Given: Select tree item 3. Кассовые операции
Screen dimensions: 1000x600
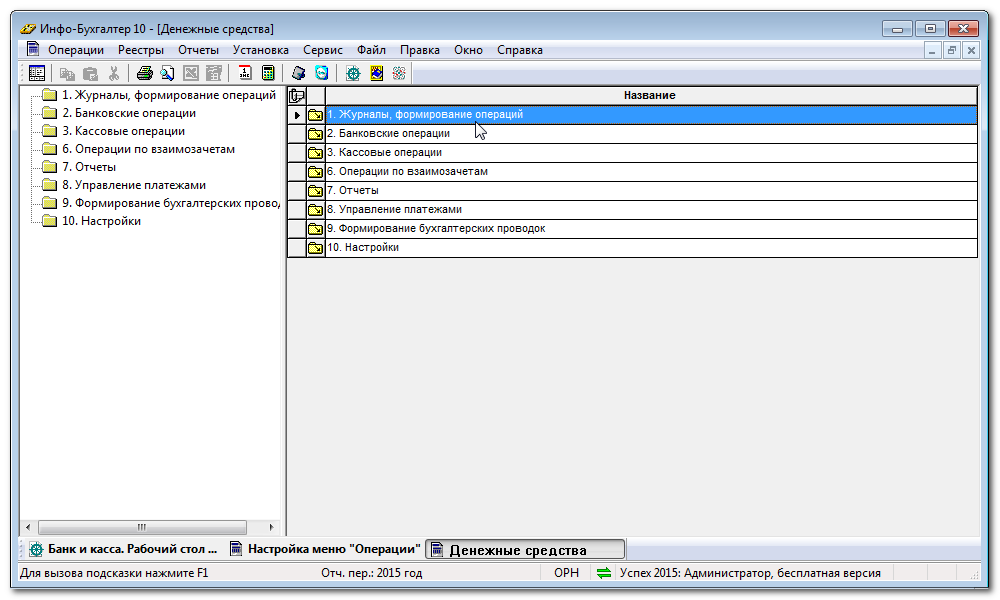Looking at the screenshot, I should coord(124,131).
